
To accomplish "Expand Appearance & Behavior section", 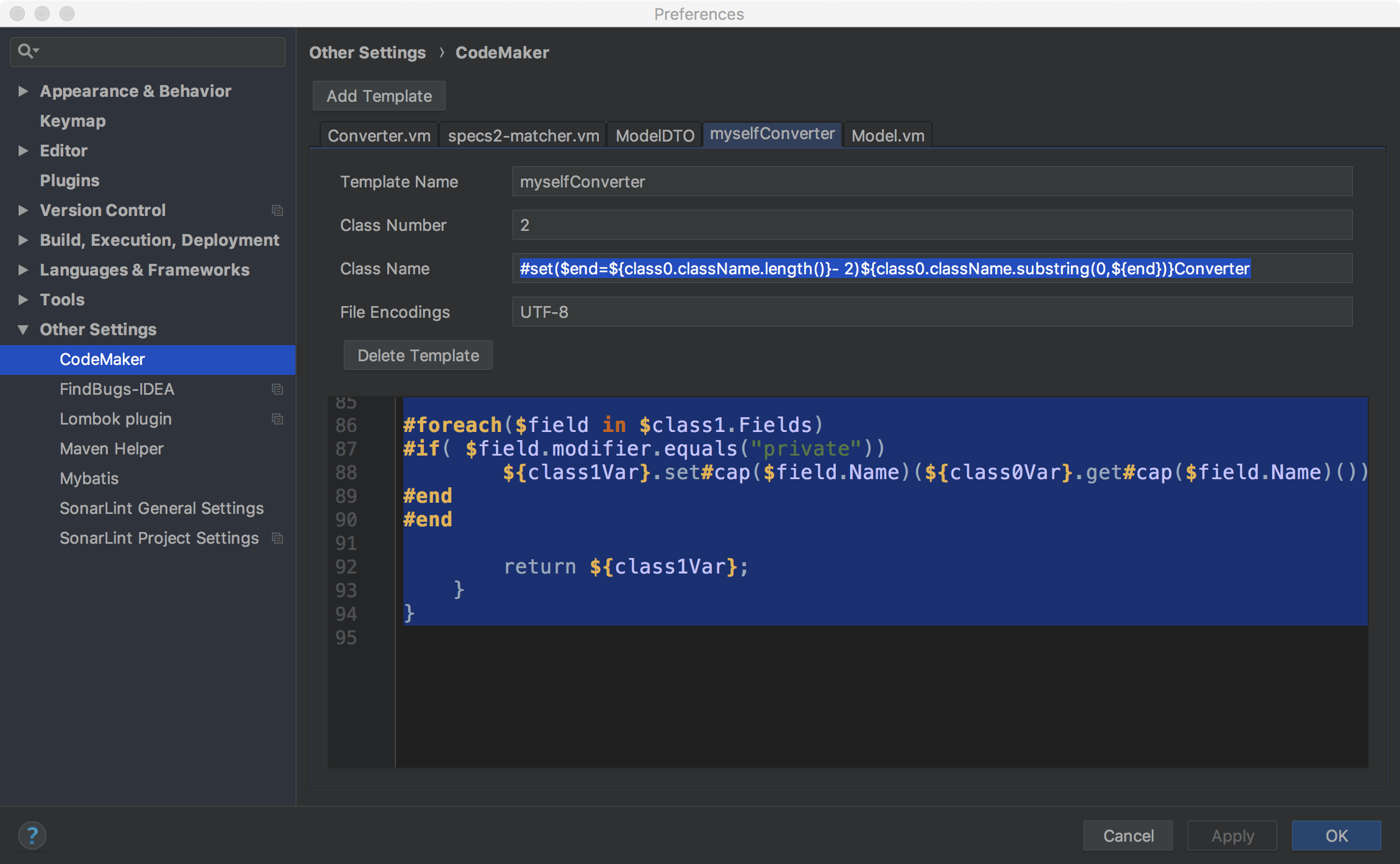I will [x=23, y=91].
